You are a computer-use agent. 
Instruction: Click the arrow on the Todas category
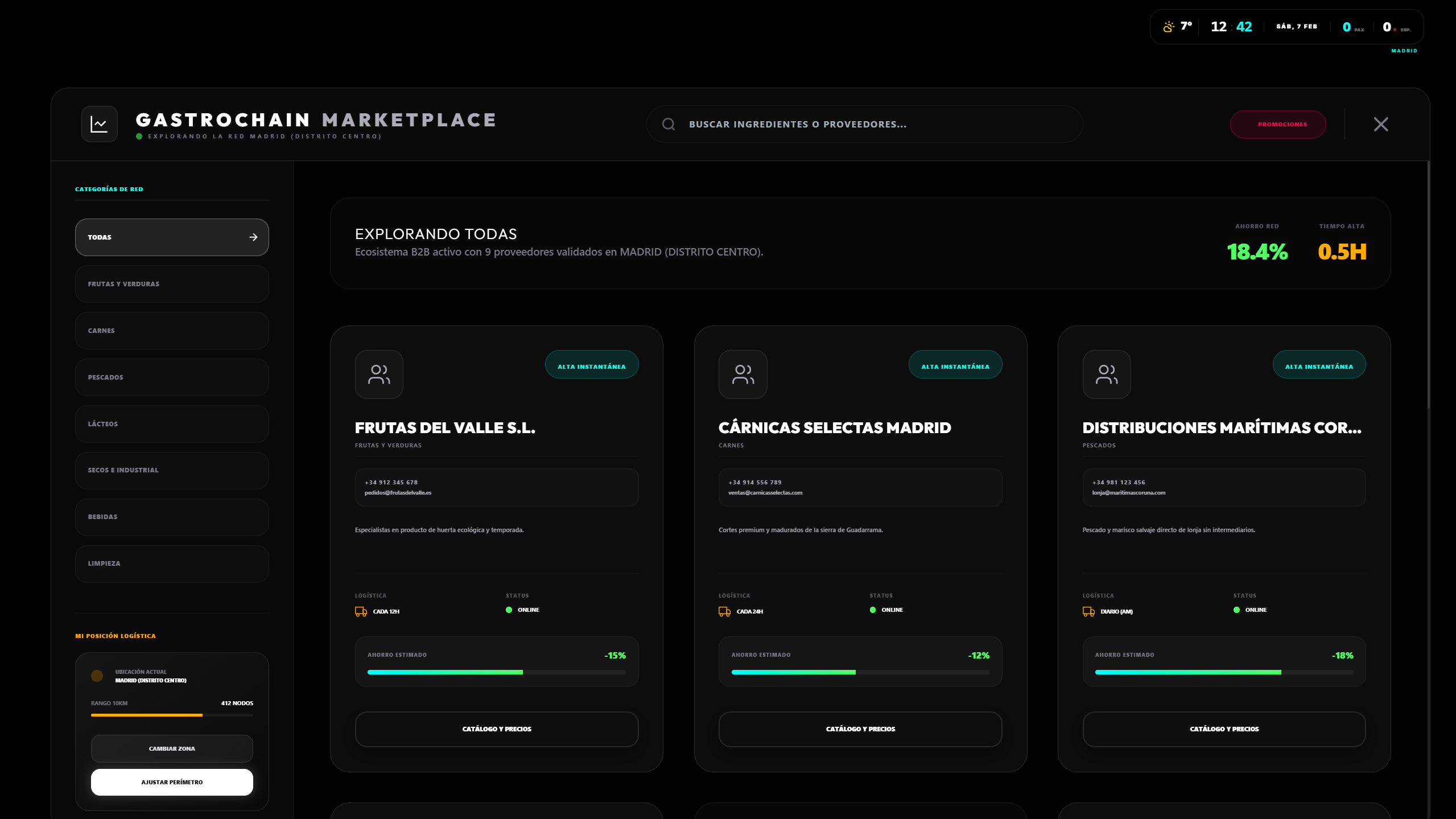tap(253, 237)
